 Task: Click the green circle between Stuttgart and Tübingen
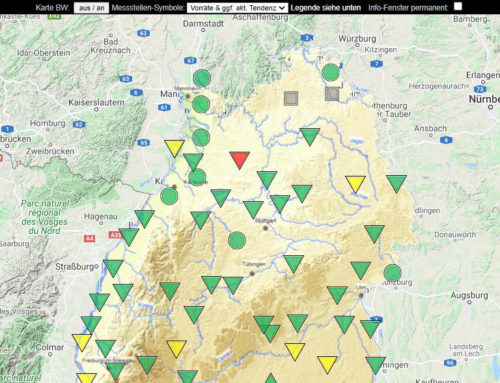[x=237, y=240]
